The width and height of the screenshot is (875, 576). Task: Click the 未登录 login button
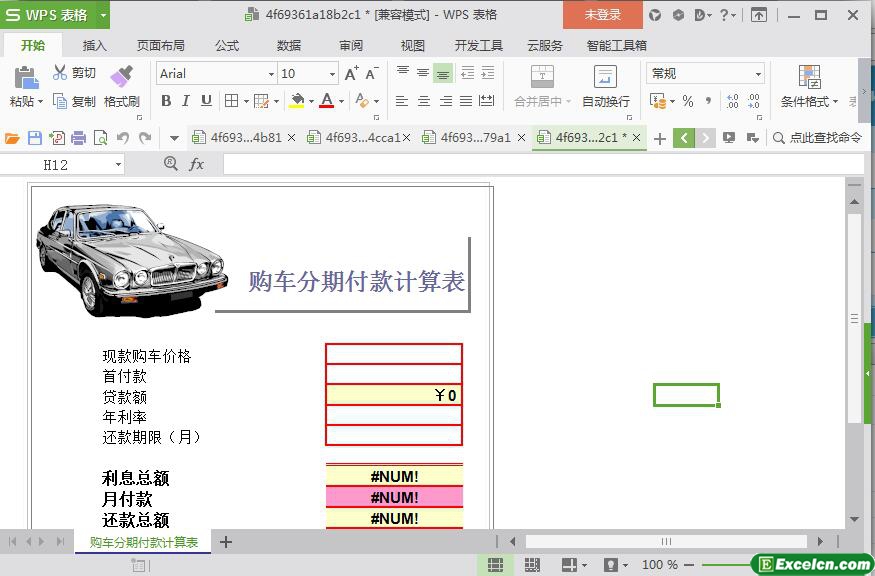[x=602, y=15]
